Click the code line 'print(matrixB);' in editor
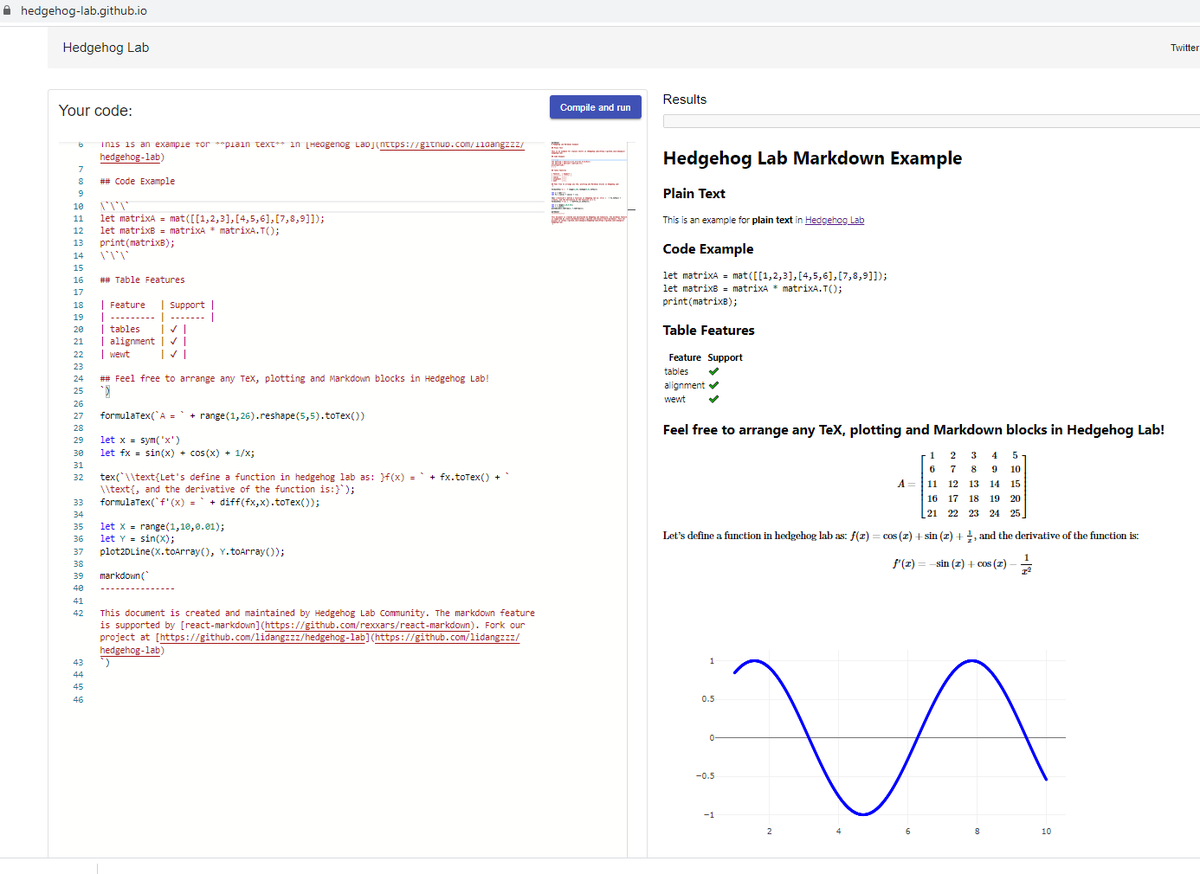 pyautogui.click(x=138, y=243)
